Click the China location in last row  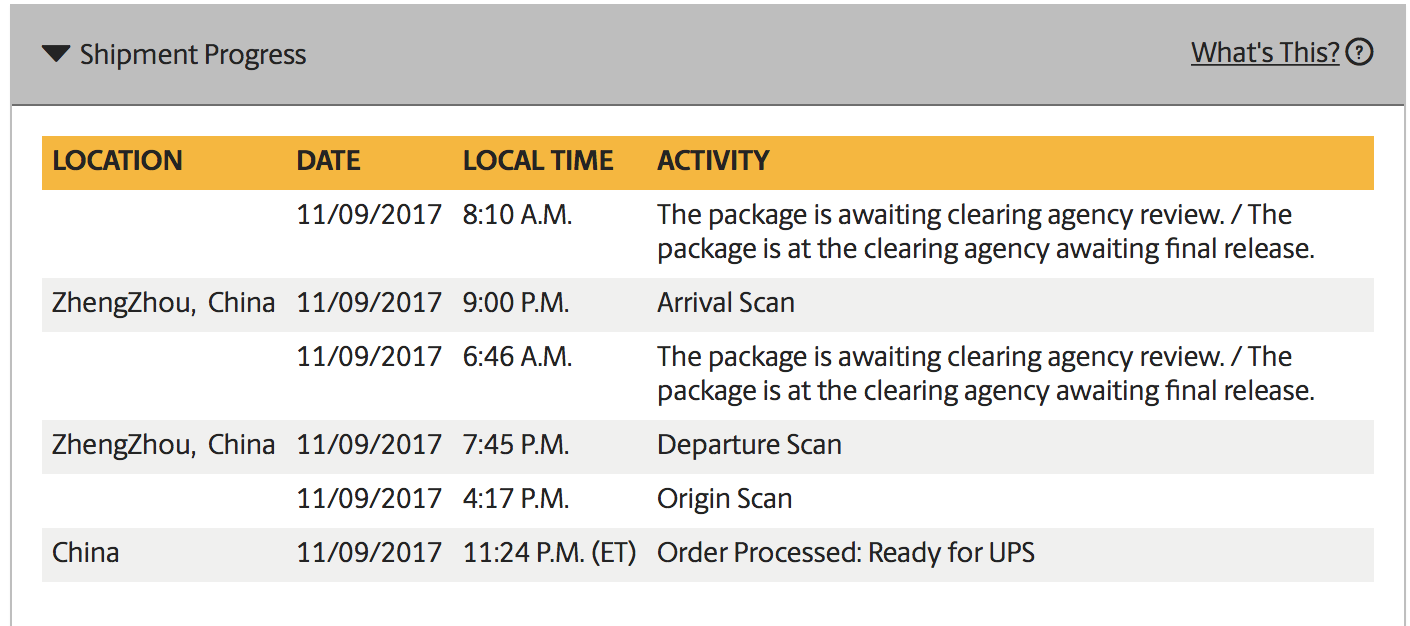click(x=85, y=552)
